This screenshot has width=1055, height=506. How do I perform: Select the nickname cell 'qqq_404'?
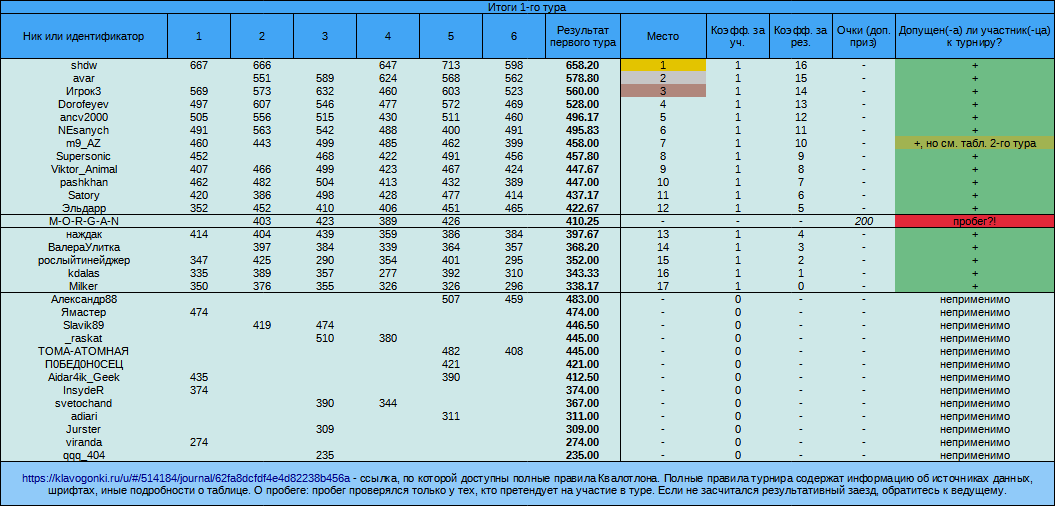(x=83, y=456)
